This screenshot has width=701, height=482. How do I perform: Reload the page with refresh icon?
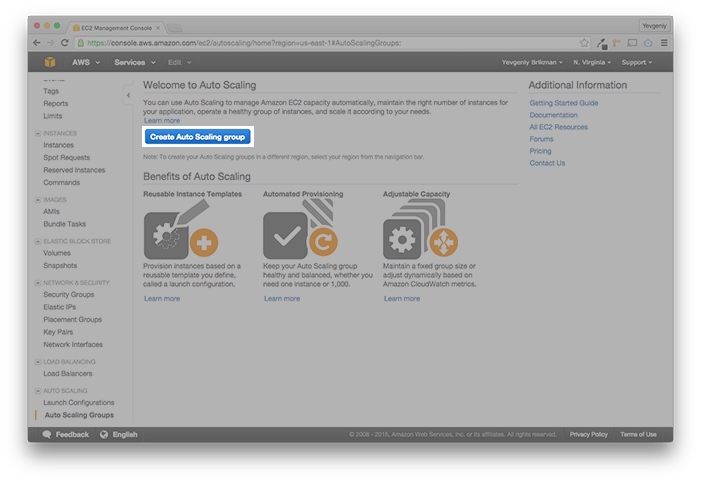[x=64, y=43]
